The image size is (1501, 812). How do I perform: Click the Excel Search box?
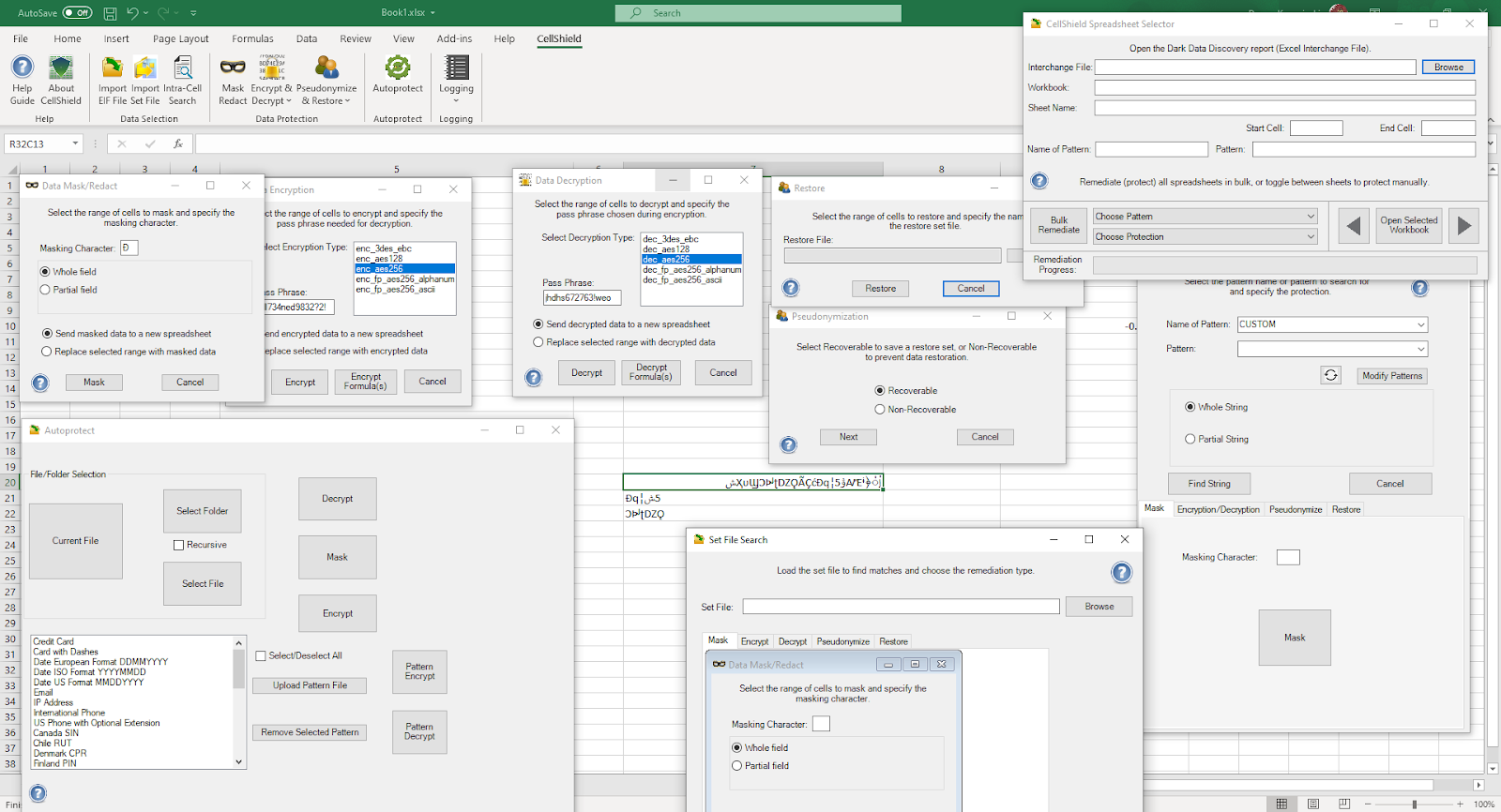(x=758, y=13)
